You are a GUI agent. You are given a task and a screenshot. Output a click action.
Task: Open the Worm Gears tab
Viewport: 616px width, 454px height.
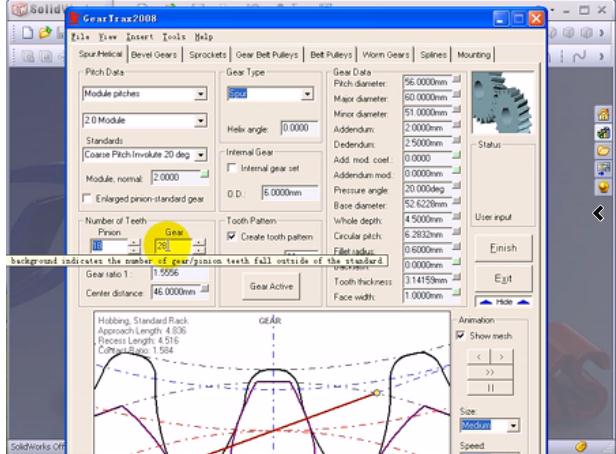pos(386,55)
